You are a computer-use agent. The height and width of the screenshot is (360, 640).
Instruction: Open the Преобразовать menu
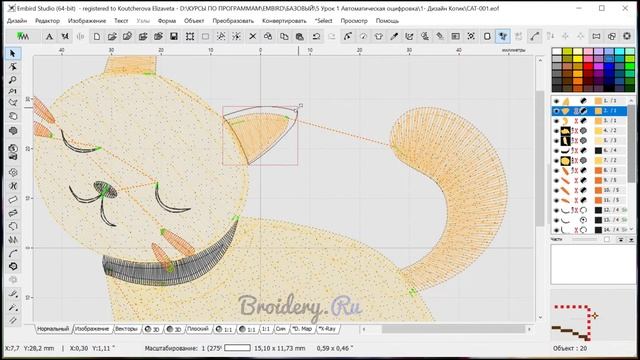click(x=233, y=21)
